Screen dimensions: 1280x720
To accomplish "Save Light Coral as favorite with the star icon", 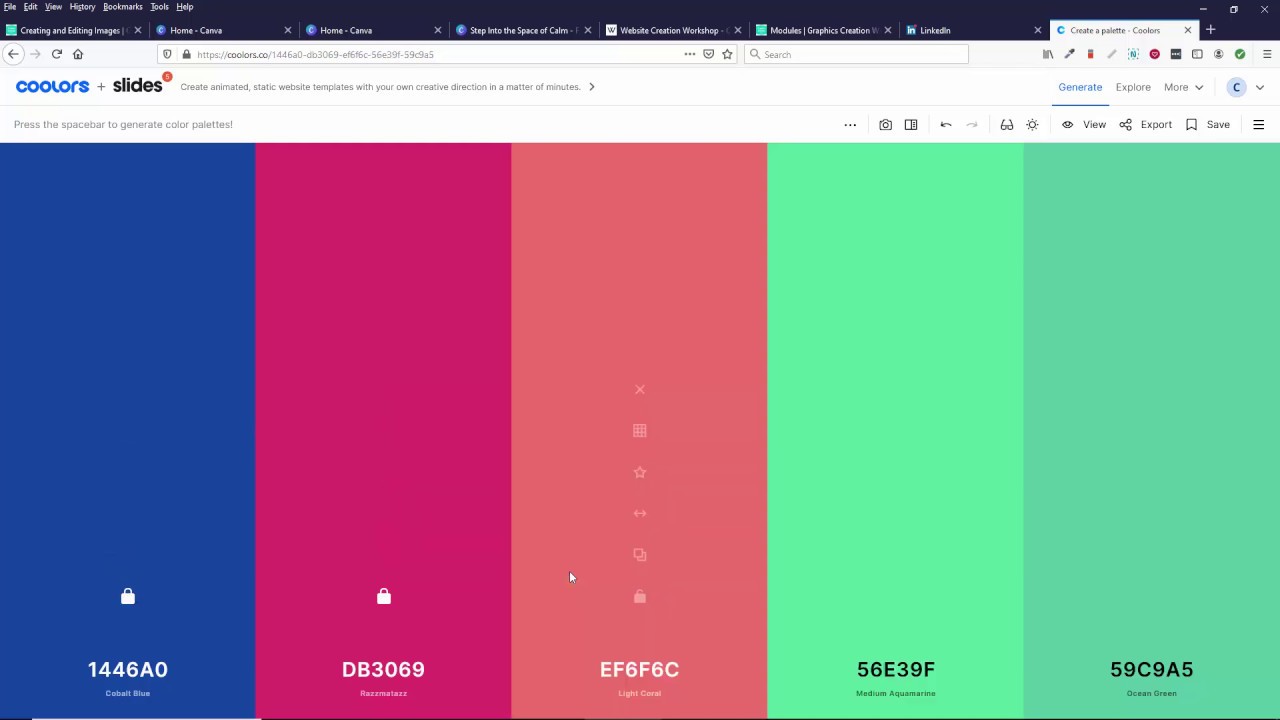I will (640, 472).
